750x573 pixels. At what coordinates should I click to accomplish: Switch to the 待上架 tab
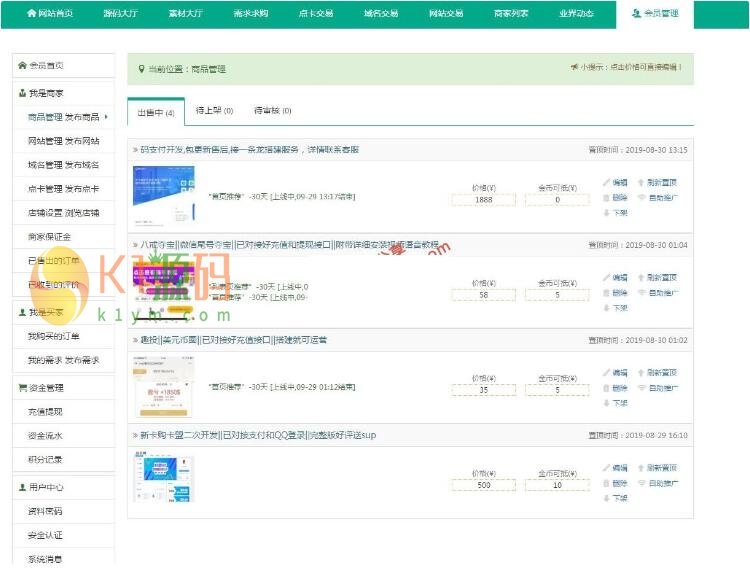pyautogui.click(x=214, y=111)
